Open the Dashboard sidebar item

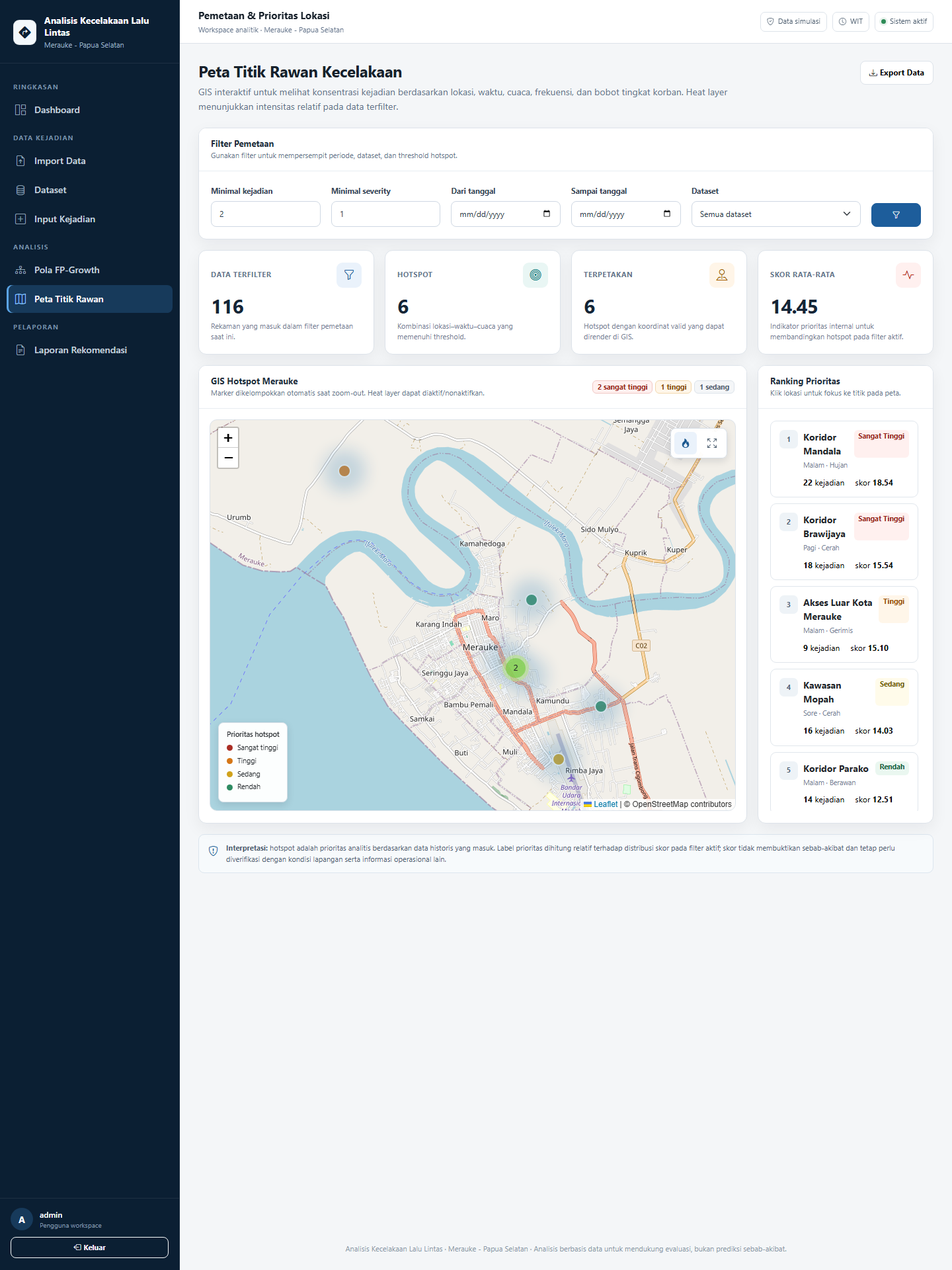pyautogui.click(x=89, y=110)
